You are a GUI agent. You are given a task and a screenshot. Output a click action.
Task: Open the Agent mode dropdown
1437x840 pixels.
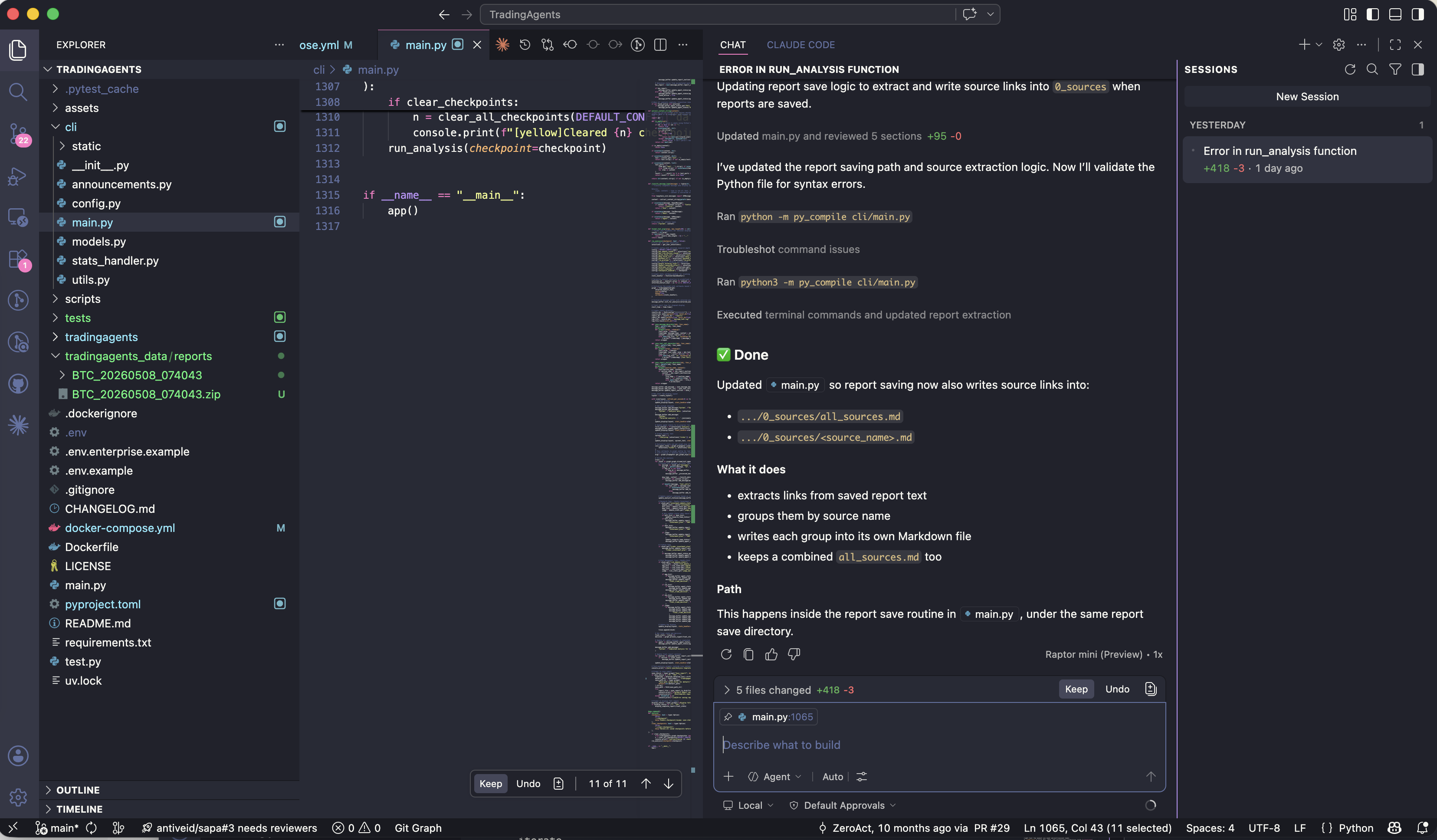click(x=774, y=776)
